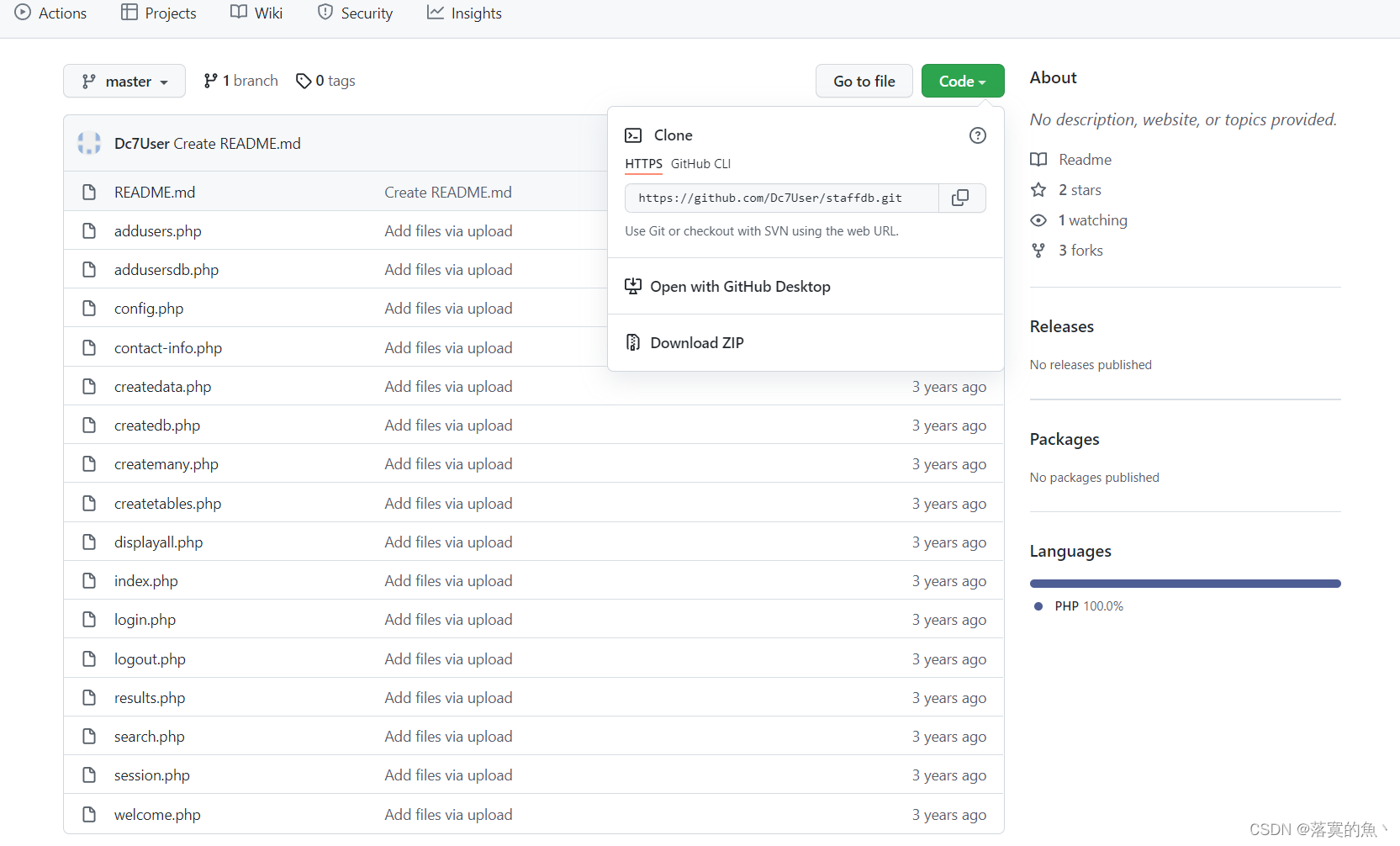Click the eye icon next to 1 watching

1039,220
